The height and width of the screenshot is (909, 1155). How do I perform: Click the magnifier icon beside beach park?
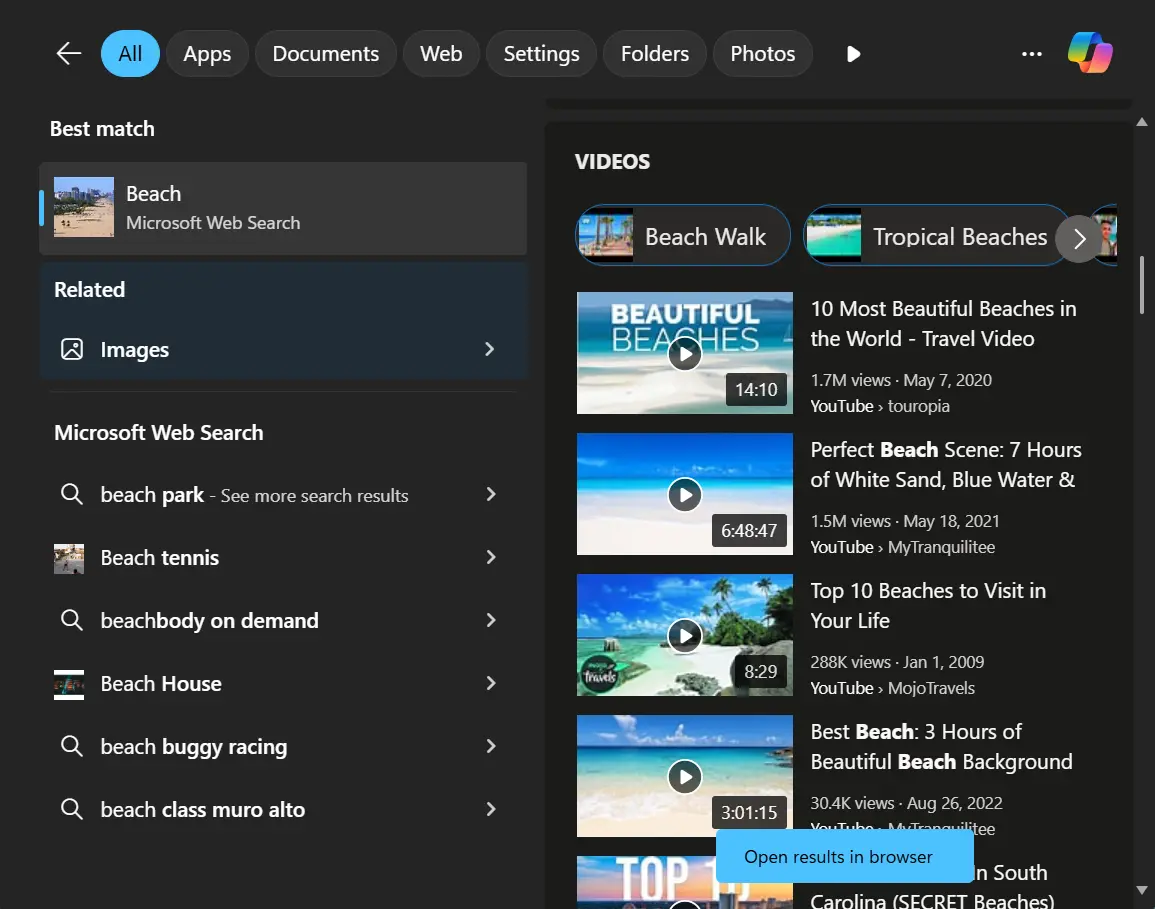(71, 494)
